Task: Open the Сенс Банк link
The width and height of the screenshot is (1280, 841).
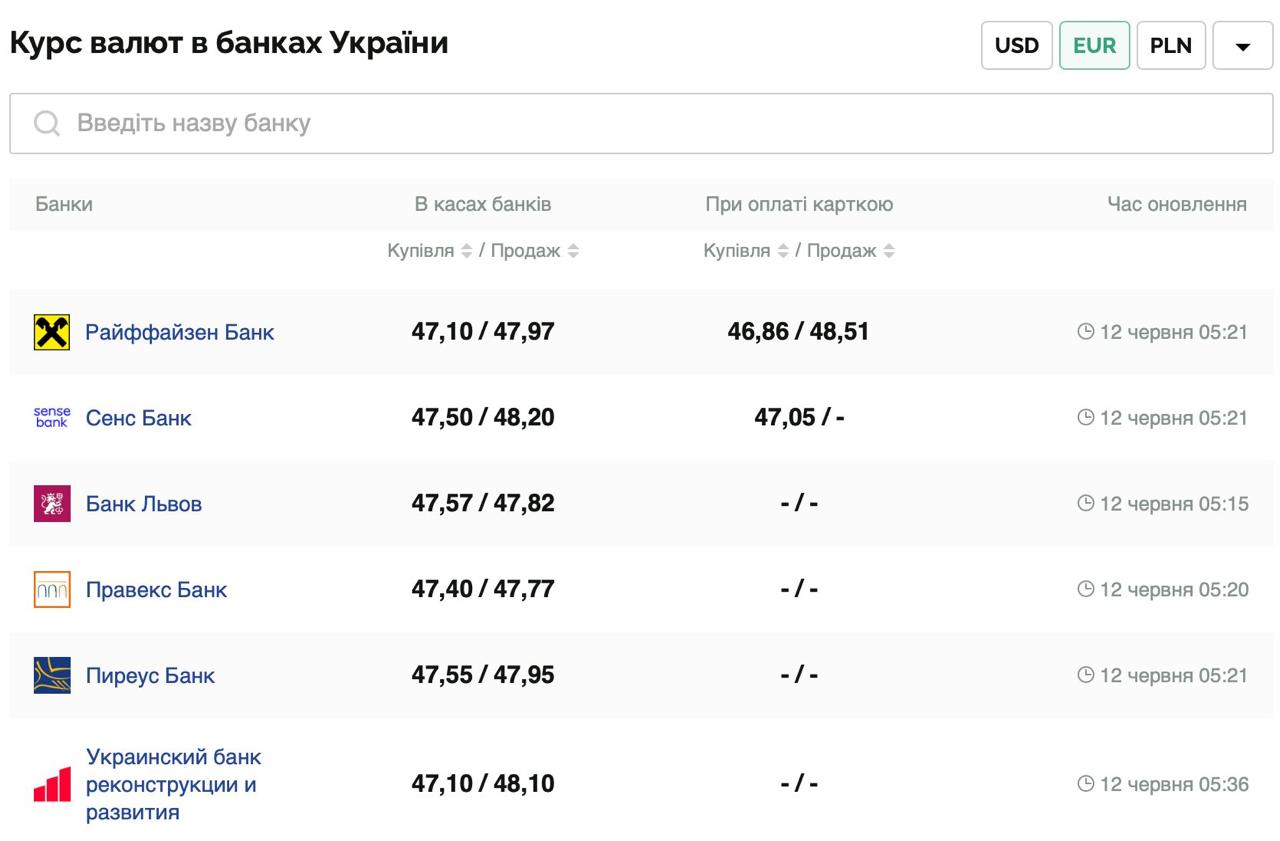Action: (138, 418)
